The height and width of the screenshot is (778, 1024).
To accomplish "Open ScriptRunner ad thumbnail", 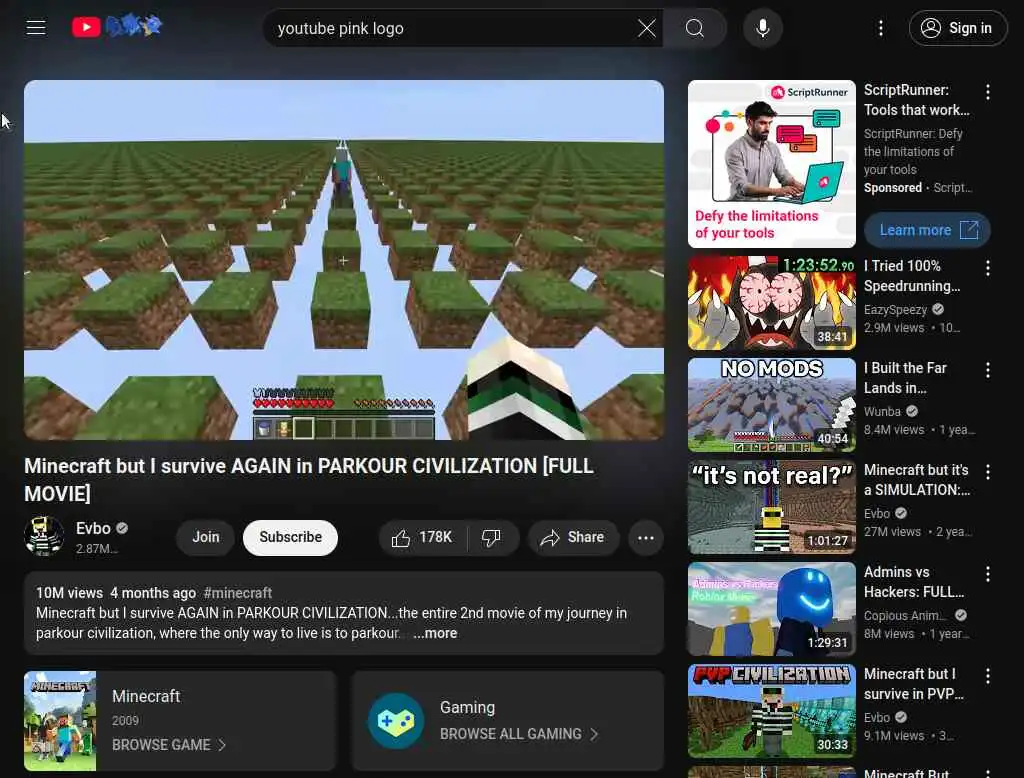I will coord(771,164).
